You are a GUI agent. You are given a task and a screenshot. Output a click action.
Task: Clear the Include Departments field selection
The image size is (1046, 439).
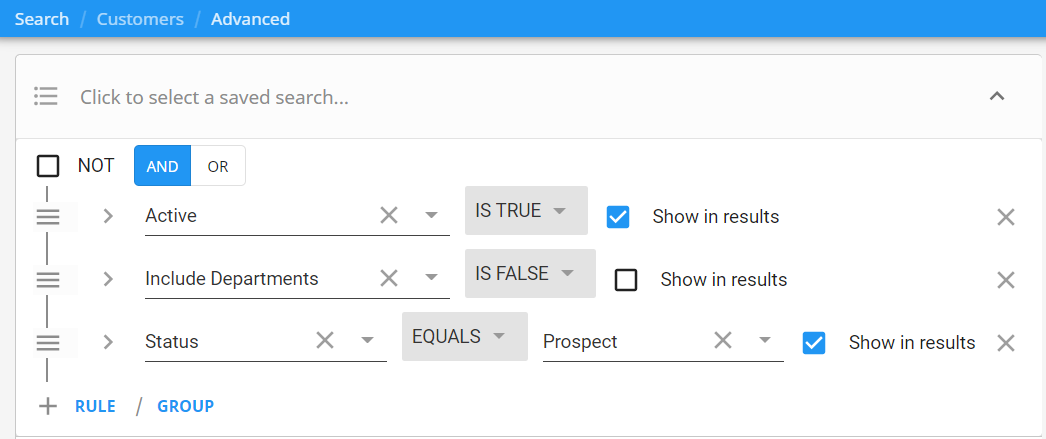pos(389,278)
